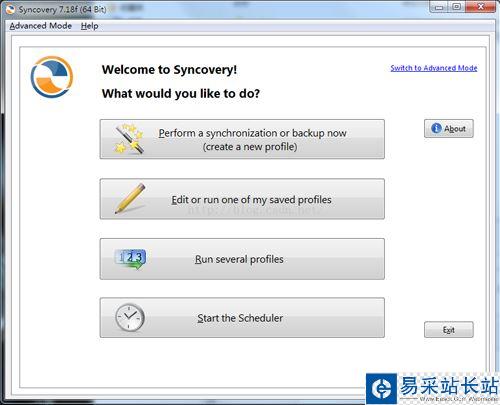Click Switch to Advanced Mode link

coord(434,68)
